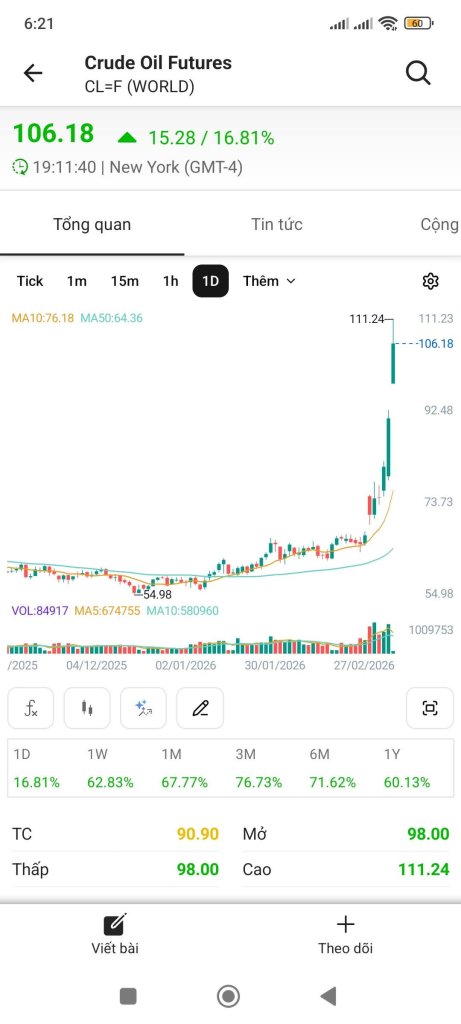Tap the Android home navigation button

click(x=229, y=996)
